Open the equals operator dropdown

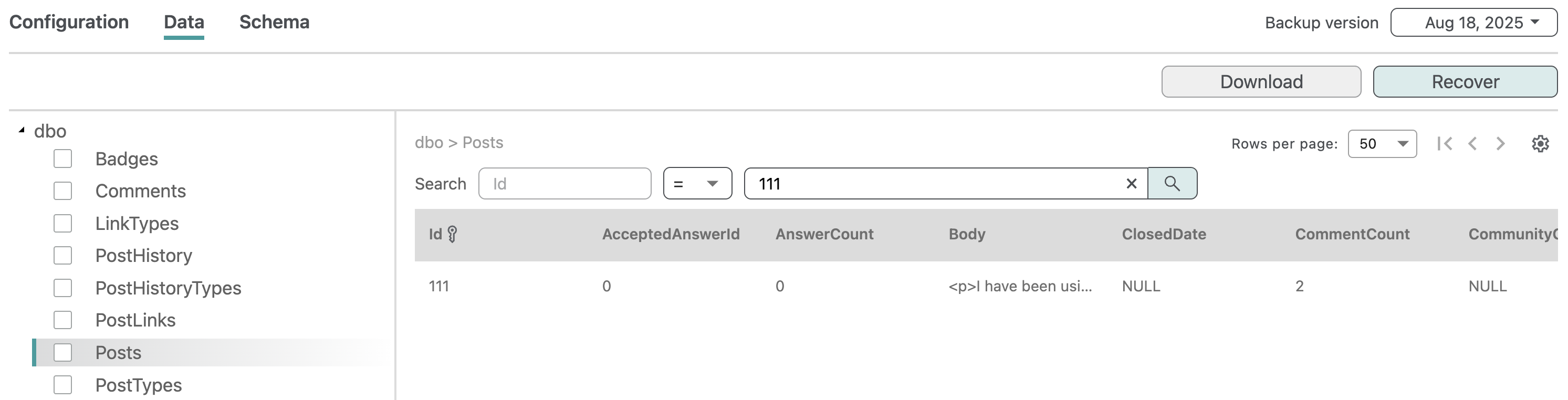point(697,183)
